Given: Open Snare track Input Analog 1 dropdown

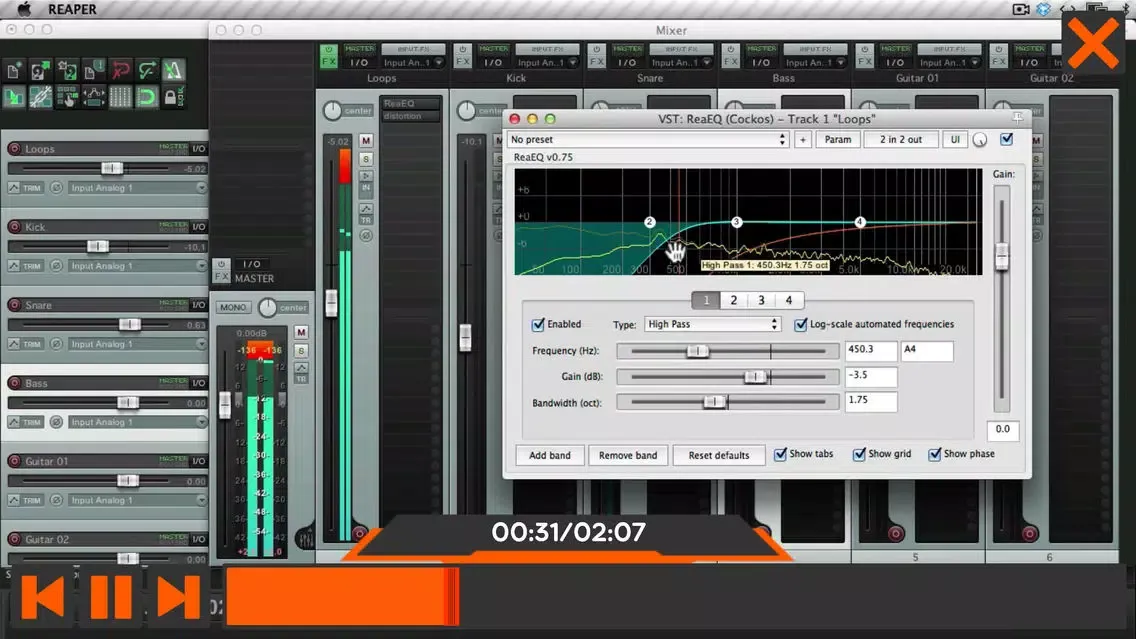Looking at the screenshot, I should 138,344.
